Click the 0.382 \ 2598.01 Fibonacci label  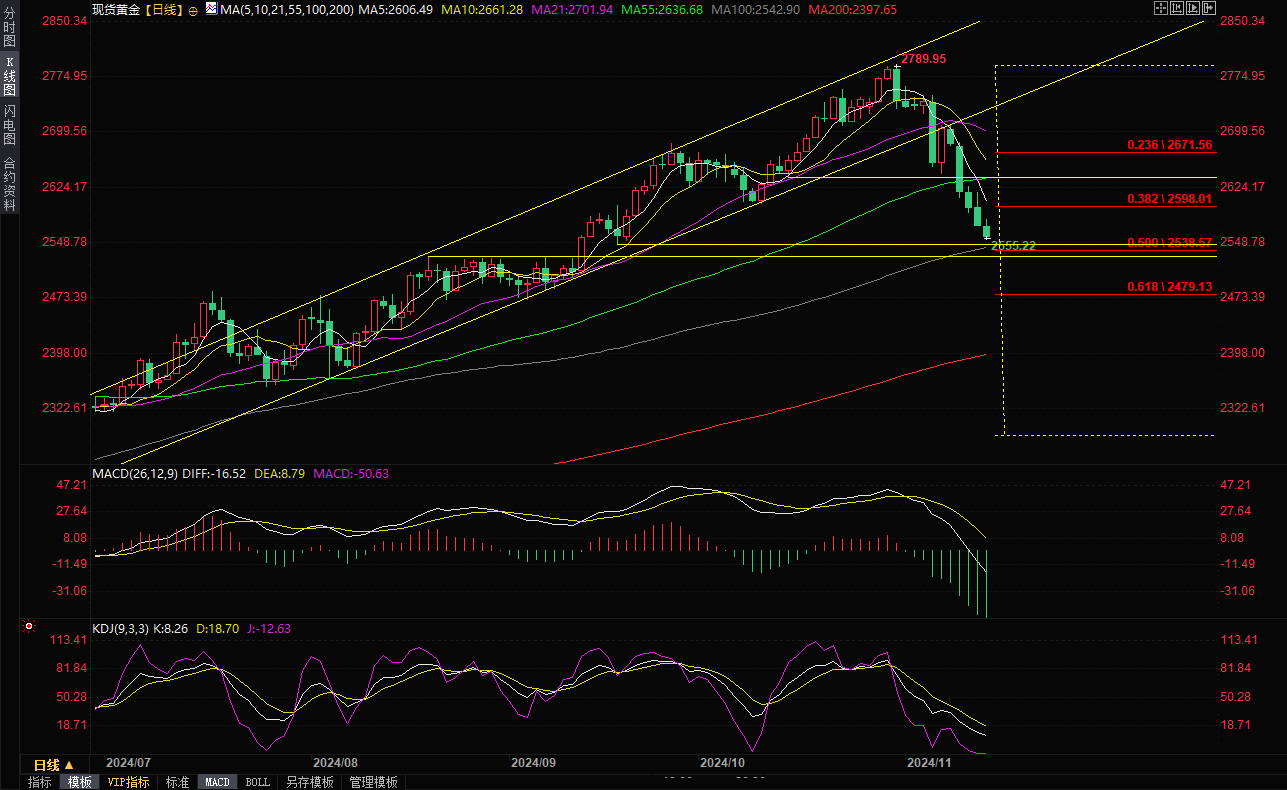[x=1169, y=199]
